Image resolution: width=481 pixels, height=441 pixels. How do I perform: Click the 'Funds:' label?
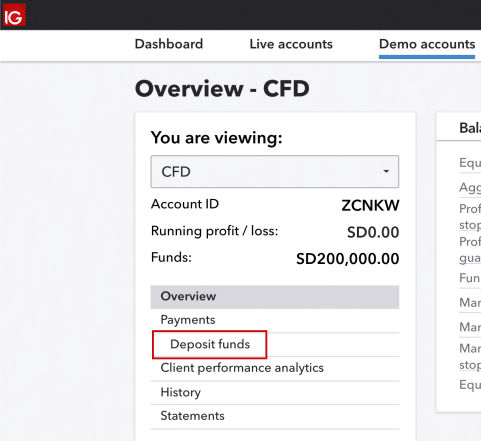171,257
